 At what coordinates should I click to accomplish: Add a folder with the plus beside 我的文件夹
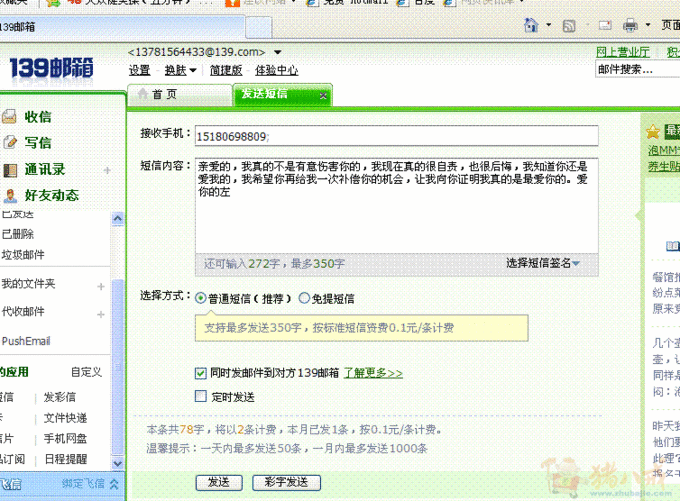(101, 286)
